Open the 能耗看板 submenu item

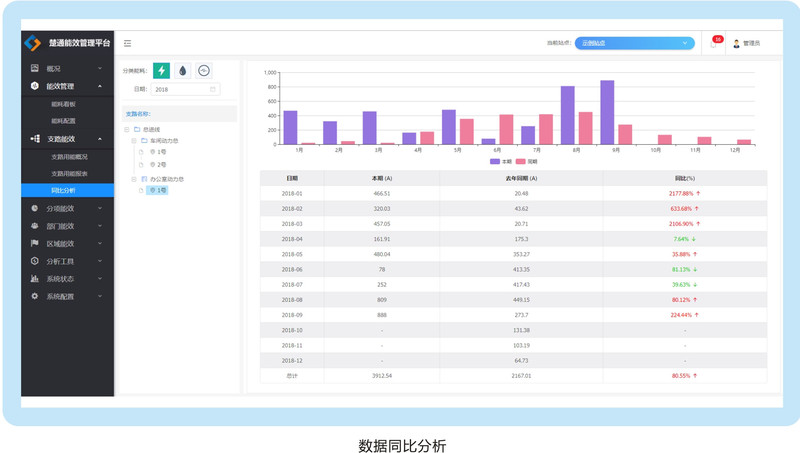63,104
